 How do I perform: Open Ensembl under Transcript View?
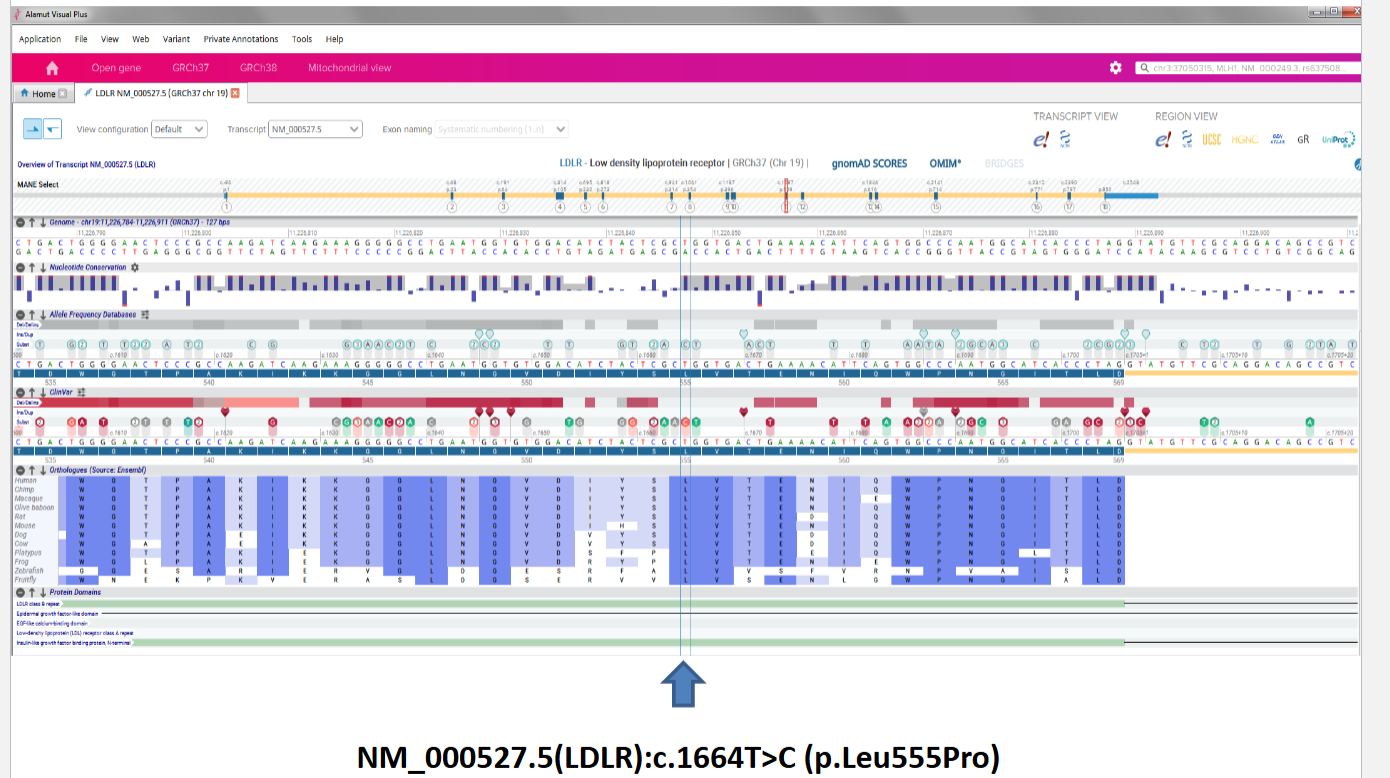point(1041,140)
